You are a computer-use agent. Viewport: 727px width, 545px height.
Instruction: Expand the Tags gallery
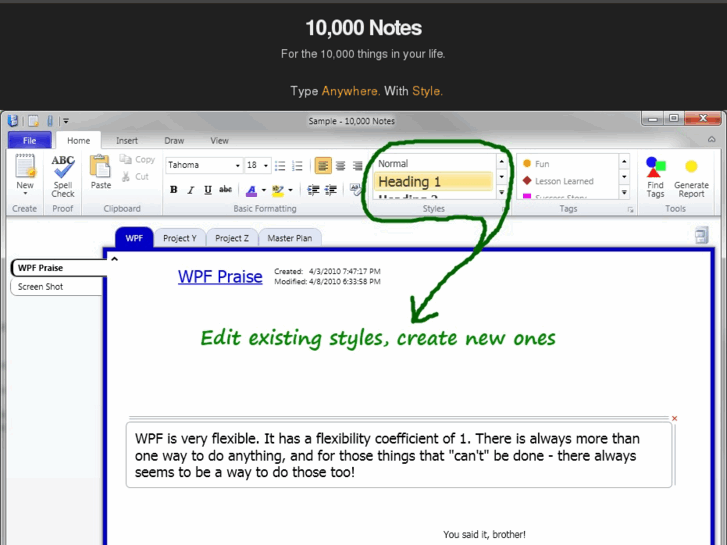point(624,192)
